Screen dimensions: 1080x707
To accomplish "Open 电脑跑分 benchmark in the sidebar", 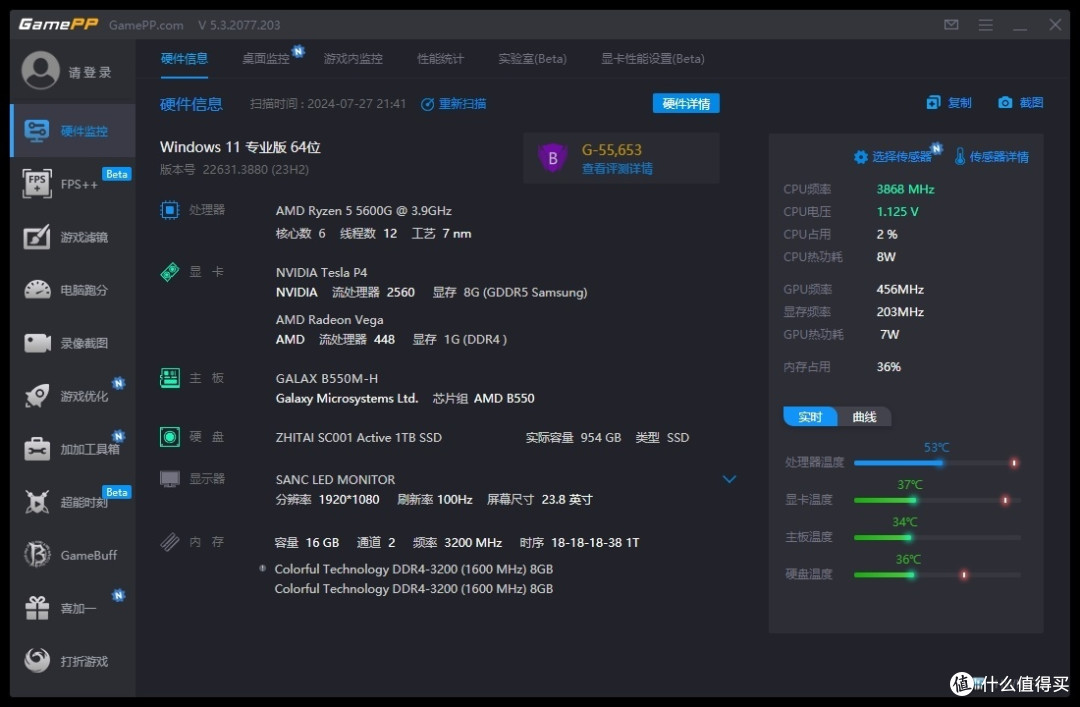I will click(x=73, y=290).
